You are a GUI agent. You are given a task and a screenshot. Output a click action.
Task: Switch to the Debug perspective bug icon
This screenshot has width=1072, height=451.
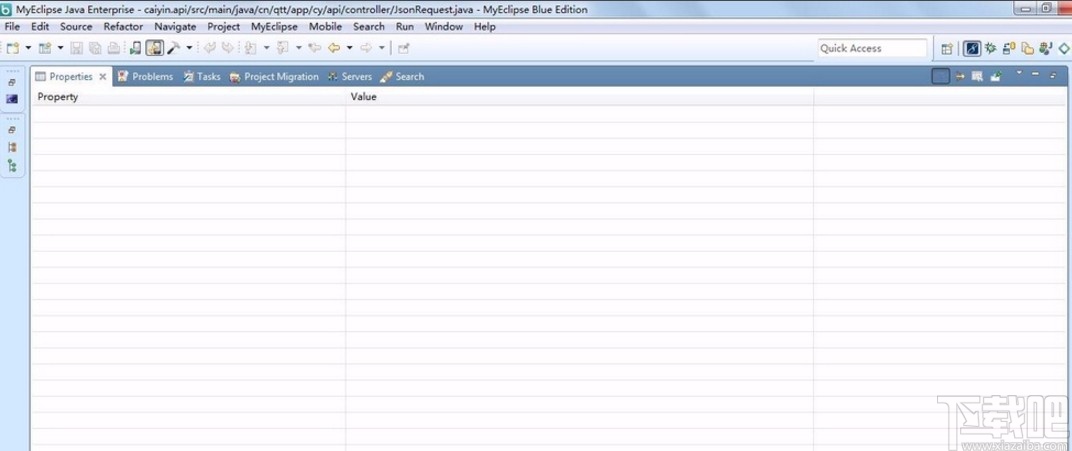point(990,49)
